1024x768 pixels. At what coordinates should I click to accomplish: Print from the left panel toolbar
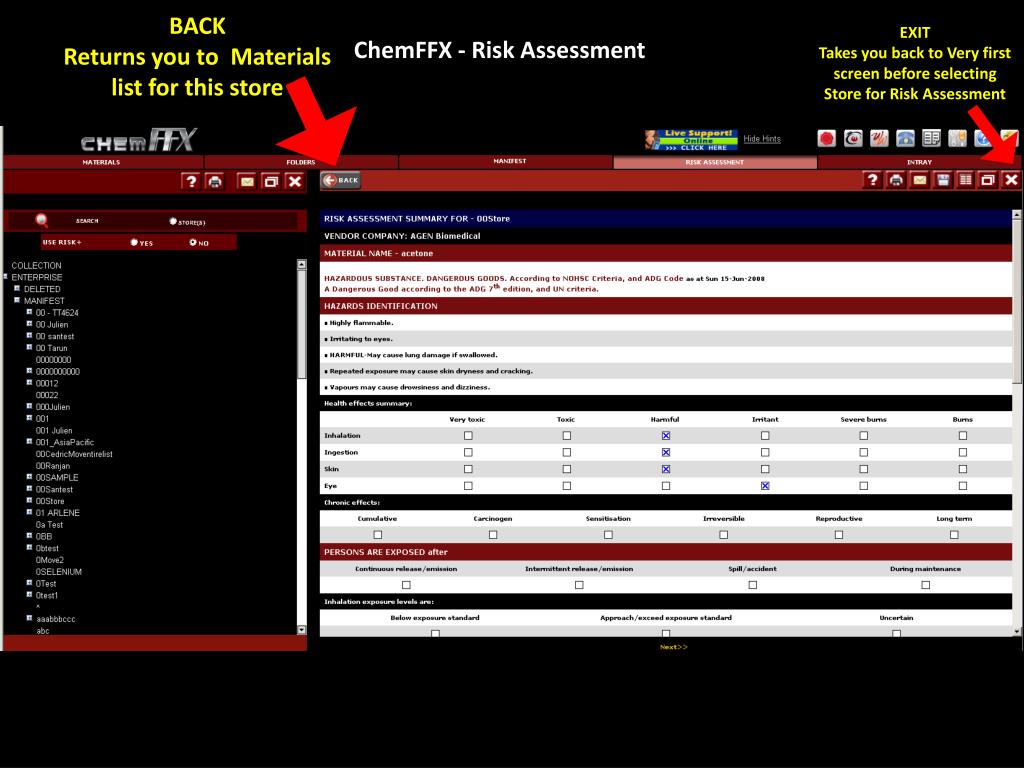pyautogui.click(x=214, y=182)
